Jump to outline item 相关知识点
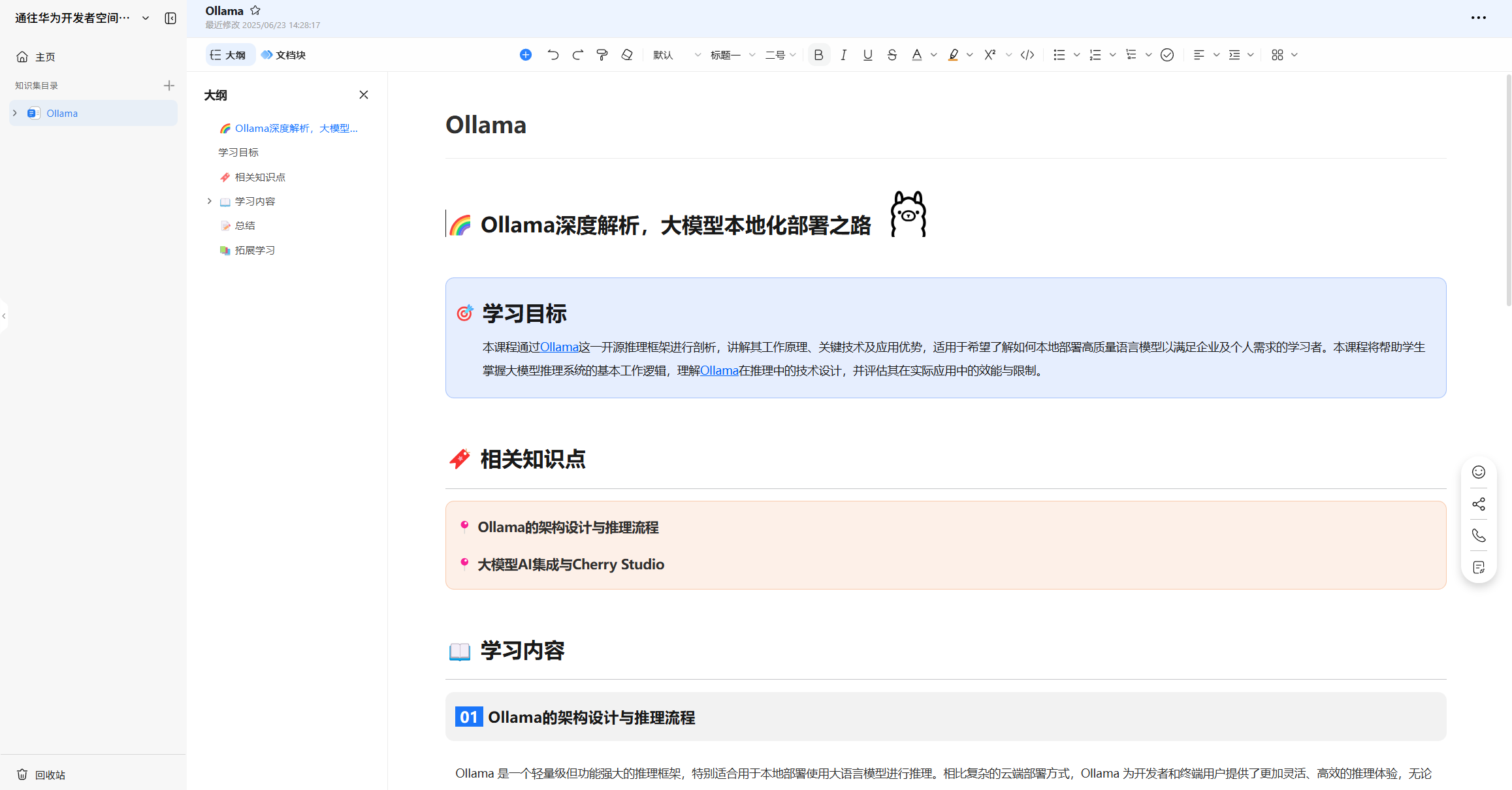Image resolution: width=1512 pixels, height=790 pixels. (x=253, y=177)
